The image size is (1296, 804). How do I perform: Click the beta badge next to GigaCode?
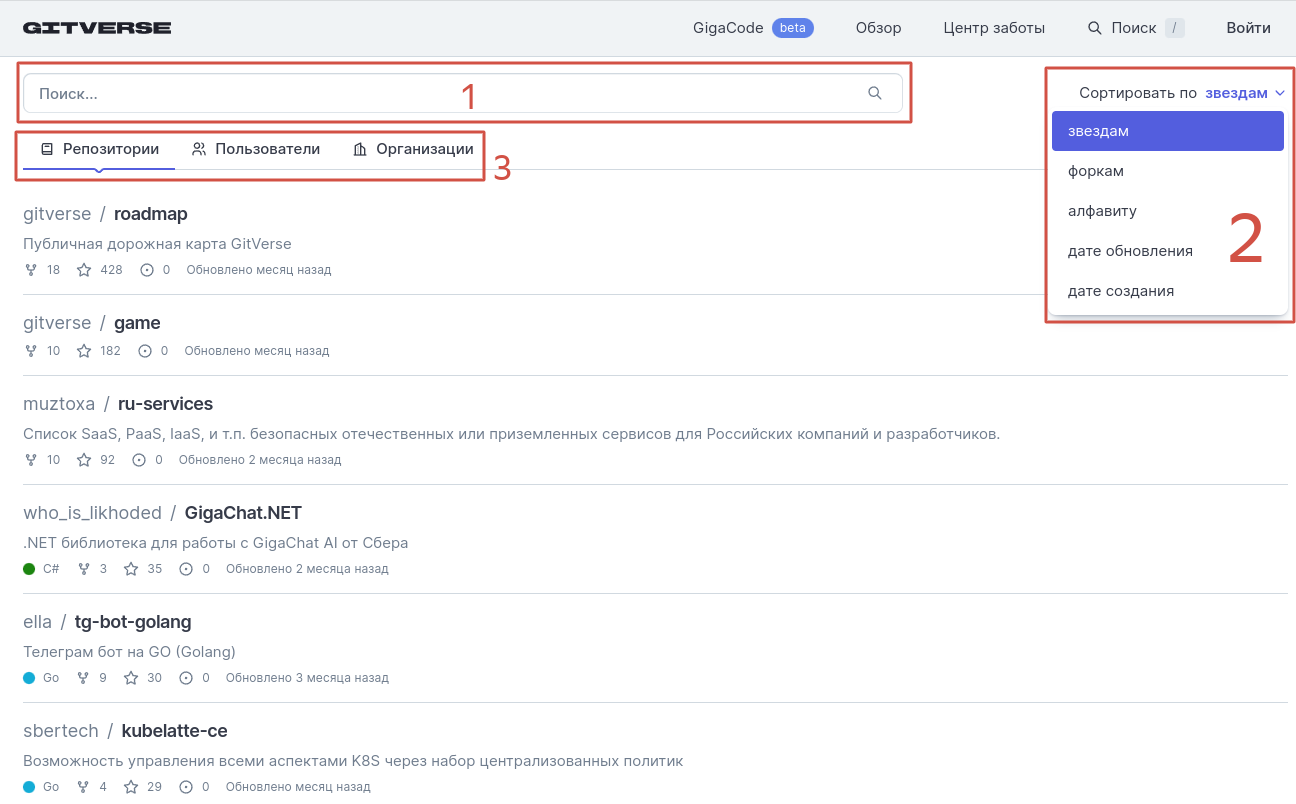[x=793, y=28]
